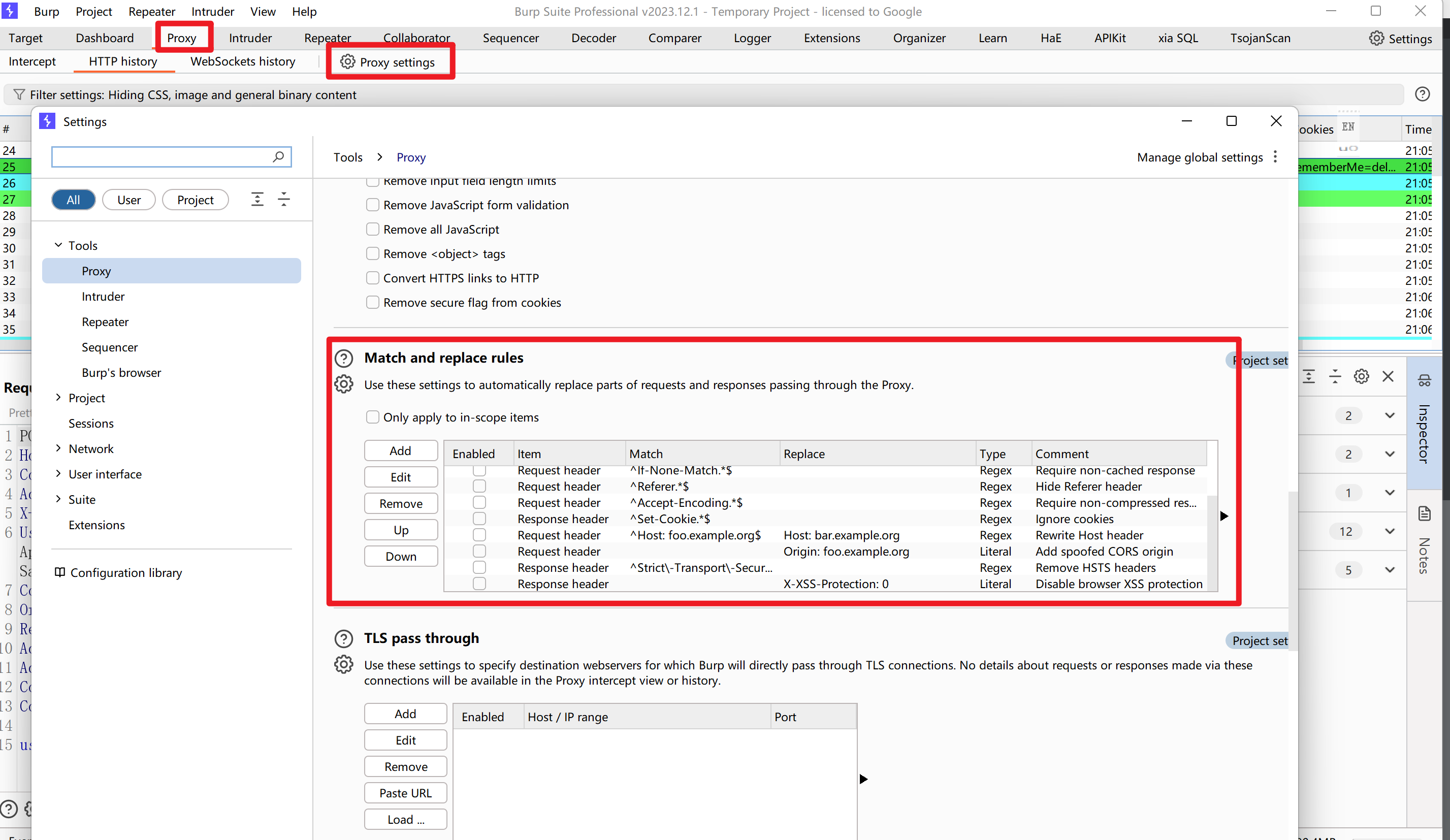Expand Inspector section with count 1
Screen dimensions: 1450x840
[1390, 493]
